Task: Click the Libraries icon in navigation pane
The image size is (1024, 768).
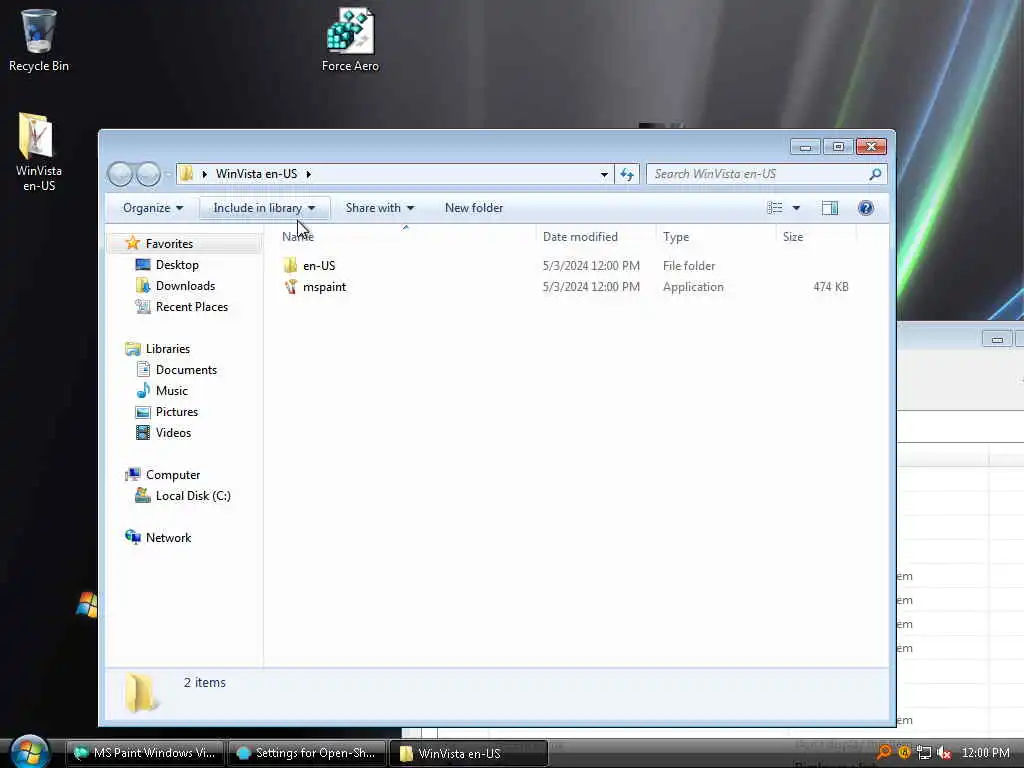Action: (133, 349)
